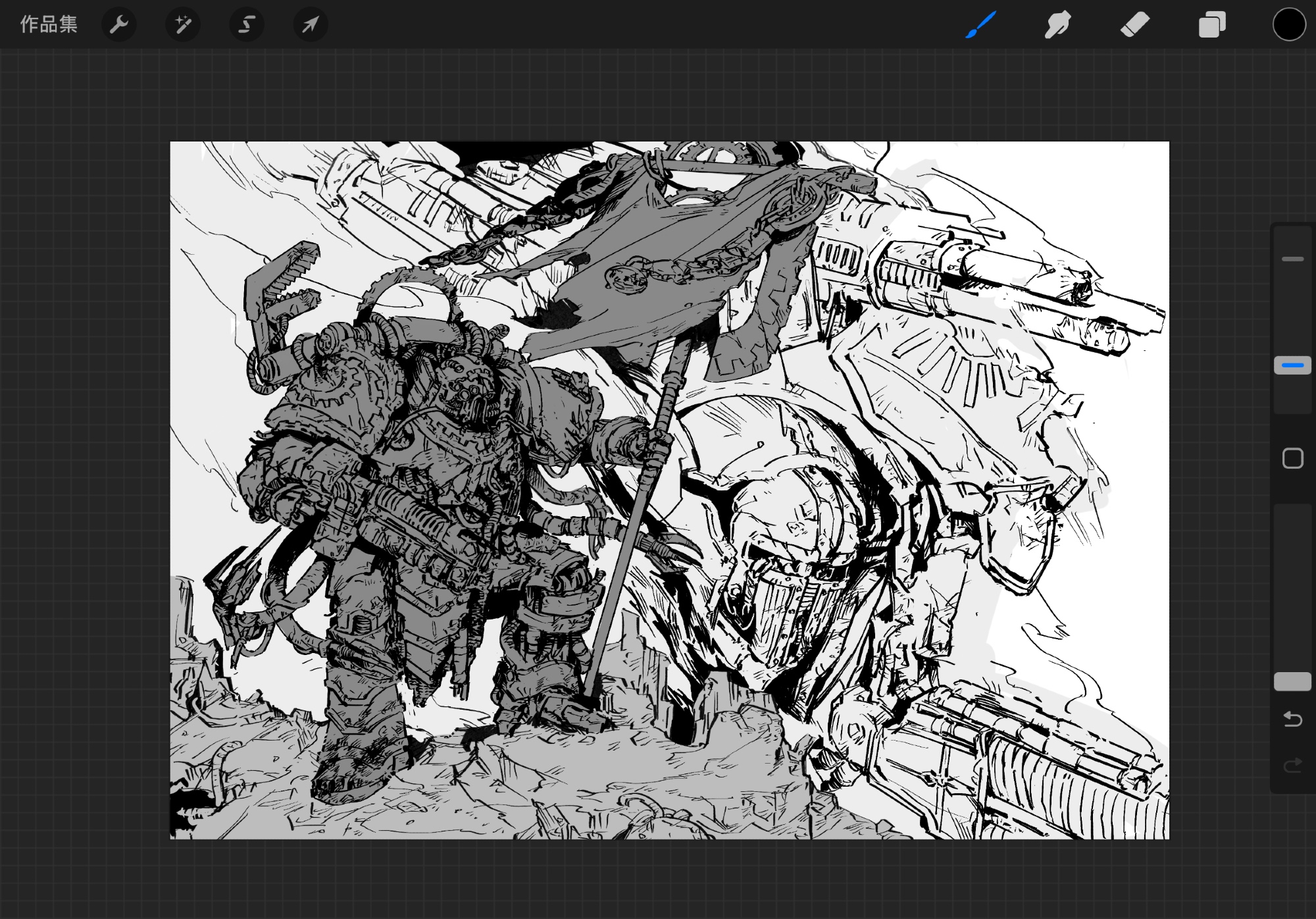Undo the last stroke with the arrow
This screenshot has width=1316, height=919.
(1292, 719)
